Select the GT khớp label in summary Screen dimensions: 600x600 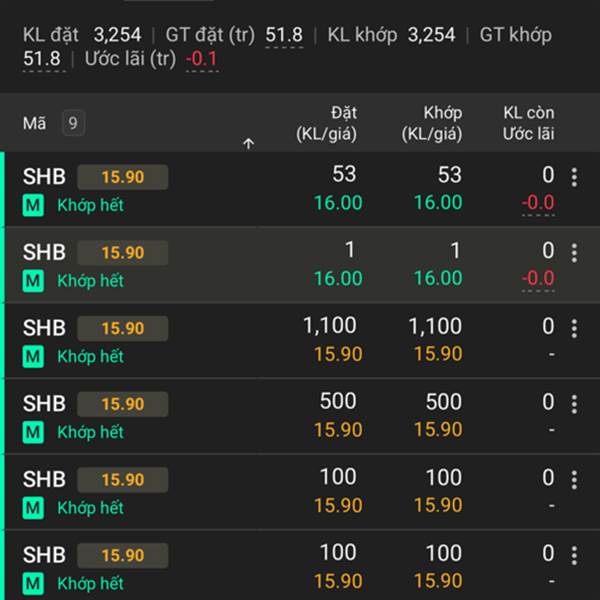pos(515,35)
